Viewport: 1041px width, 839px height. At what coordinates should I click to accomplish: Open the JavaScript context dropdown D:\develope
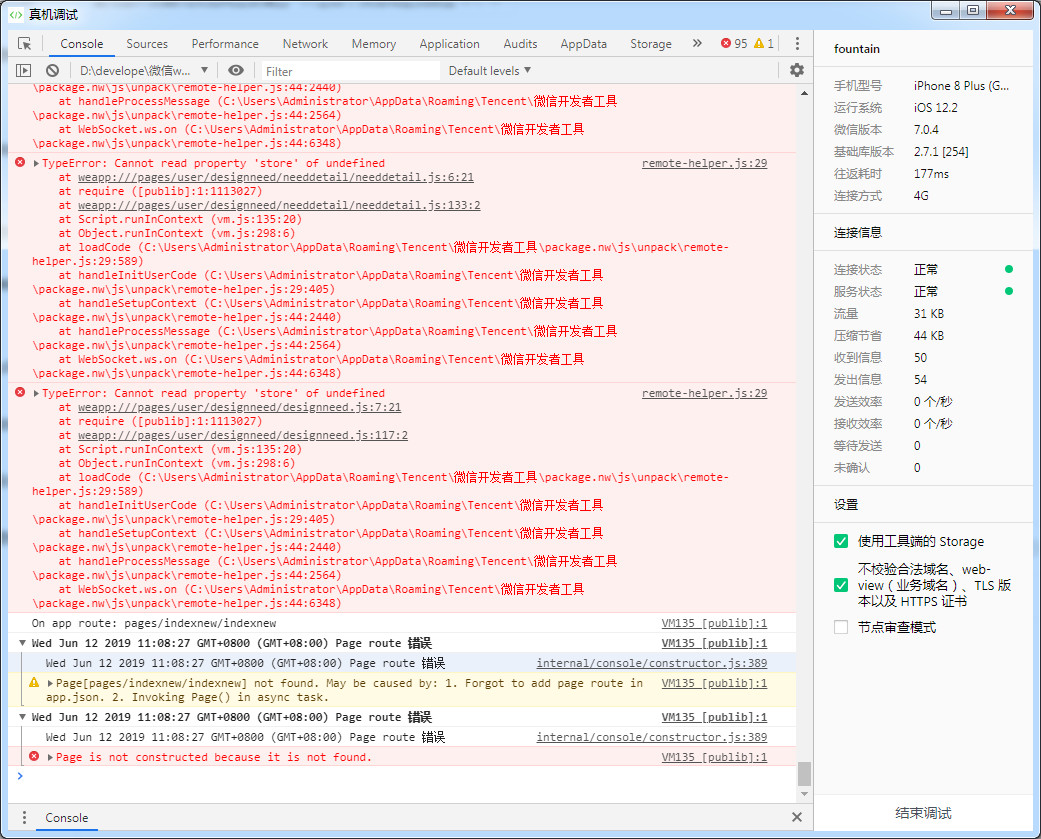(143, 71)
